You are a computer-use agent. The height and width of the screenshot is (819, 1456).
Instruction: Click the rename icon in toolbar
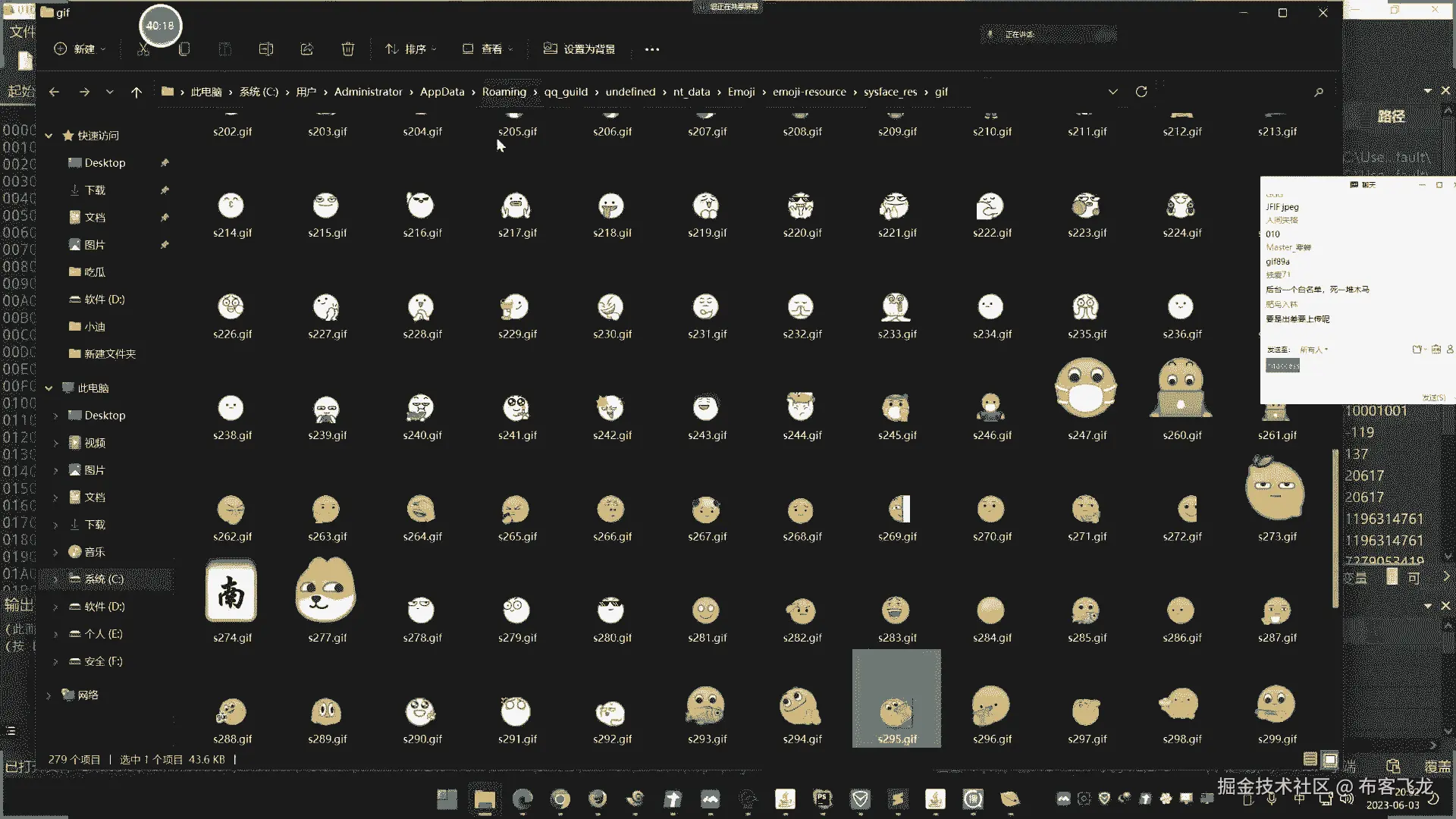(266, 49)
